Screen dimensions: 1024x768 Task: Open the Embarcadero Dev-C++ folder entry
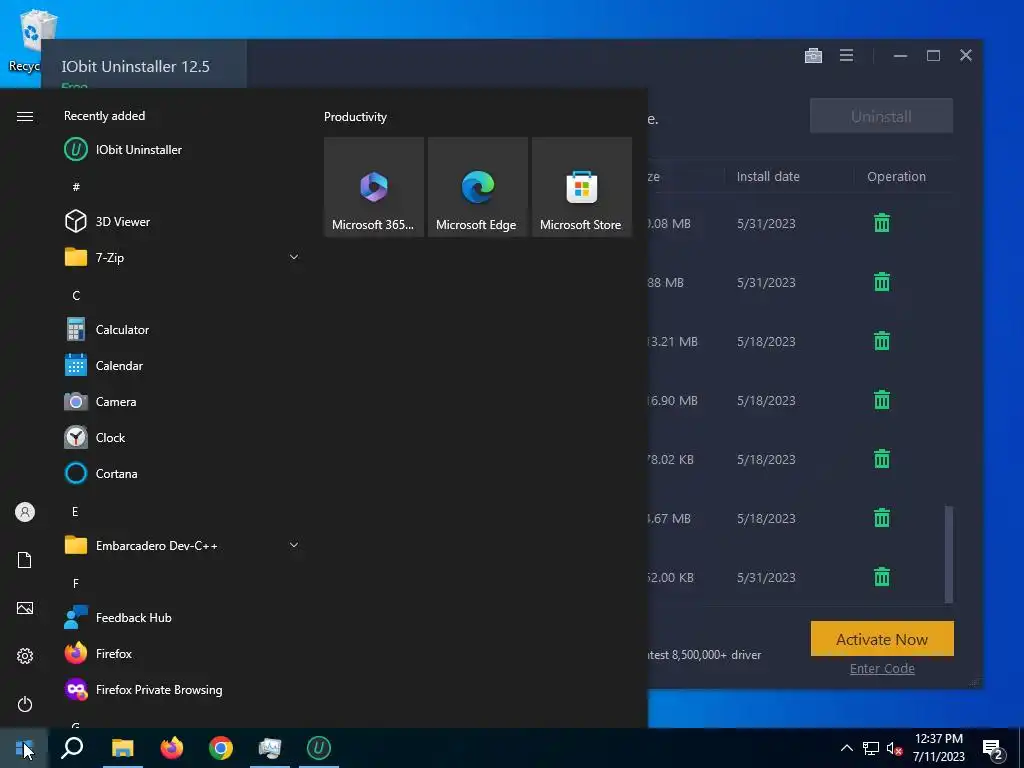(x=181, y=545)
